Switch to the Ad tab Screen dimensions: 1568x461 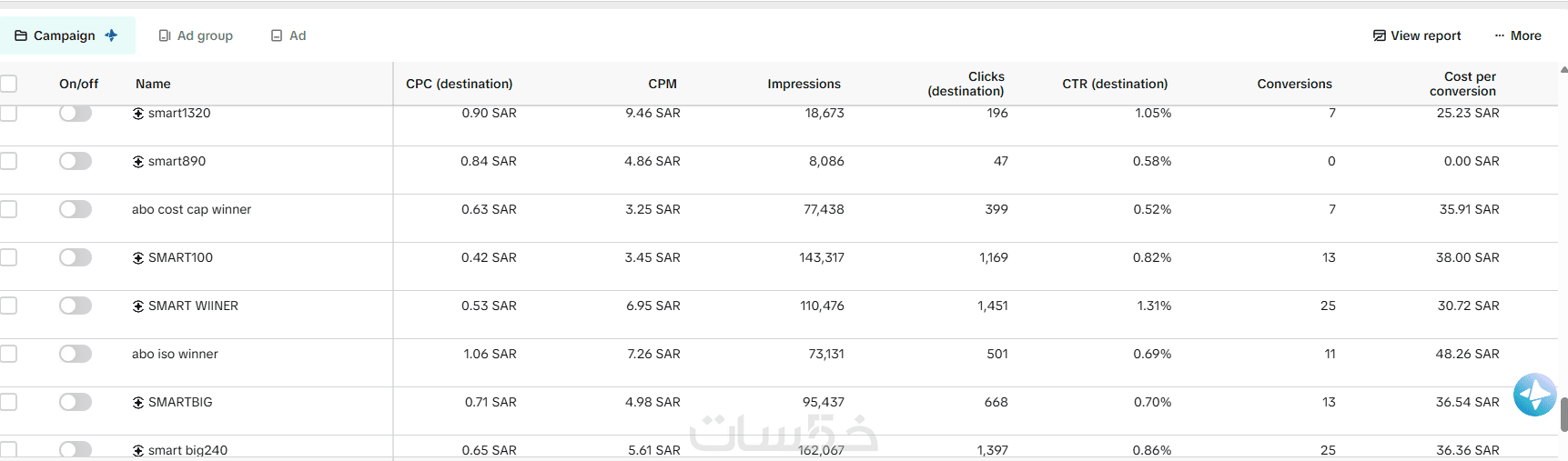pyautogui.click(x=288, y=35)
